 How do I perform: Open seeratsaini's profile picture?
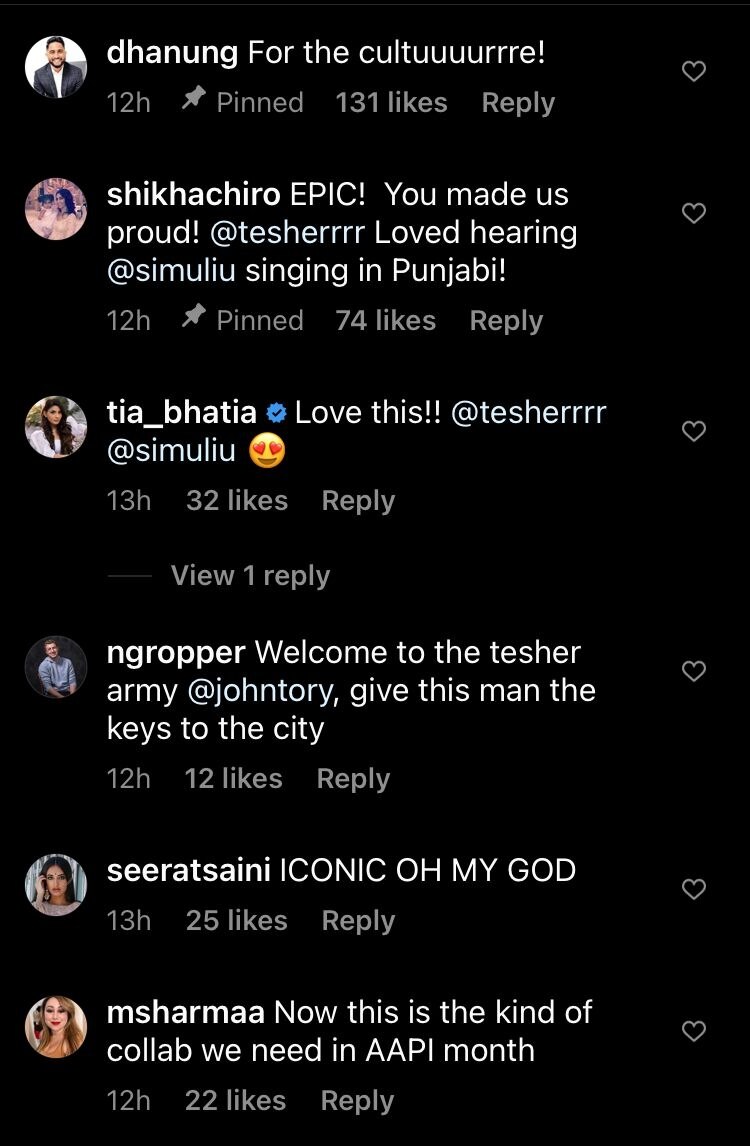point(56,885)
